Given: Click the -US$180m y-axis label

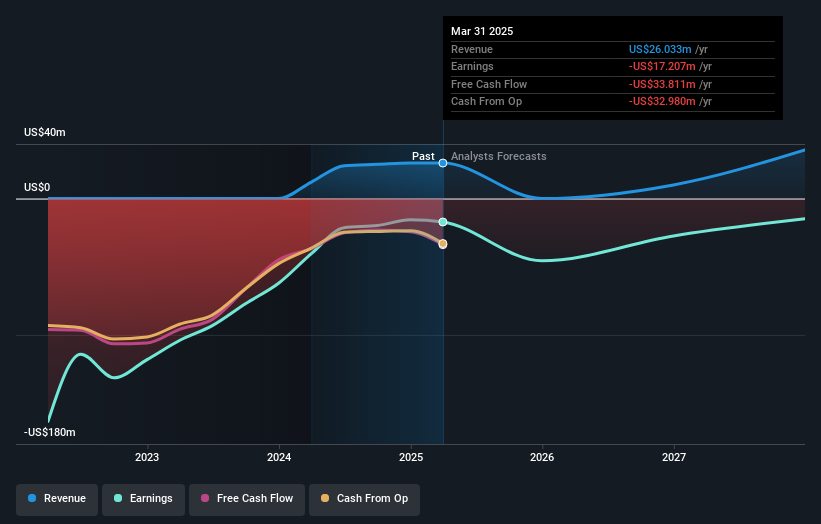Looking at the screenshot, I should click(50, 432).
